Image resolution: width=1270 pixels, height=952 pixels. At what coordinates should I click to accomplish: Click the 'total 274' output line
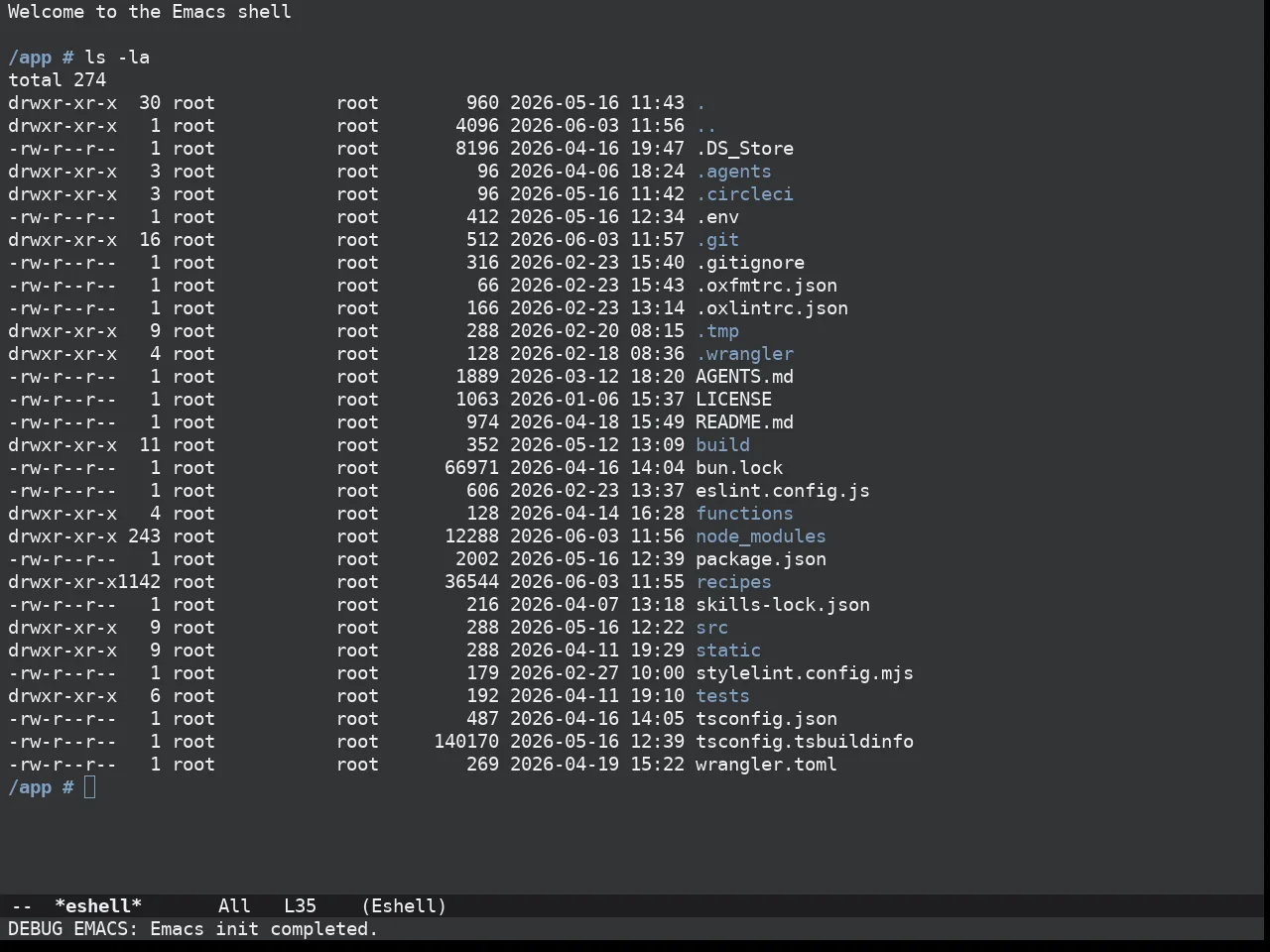(57, 80)
